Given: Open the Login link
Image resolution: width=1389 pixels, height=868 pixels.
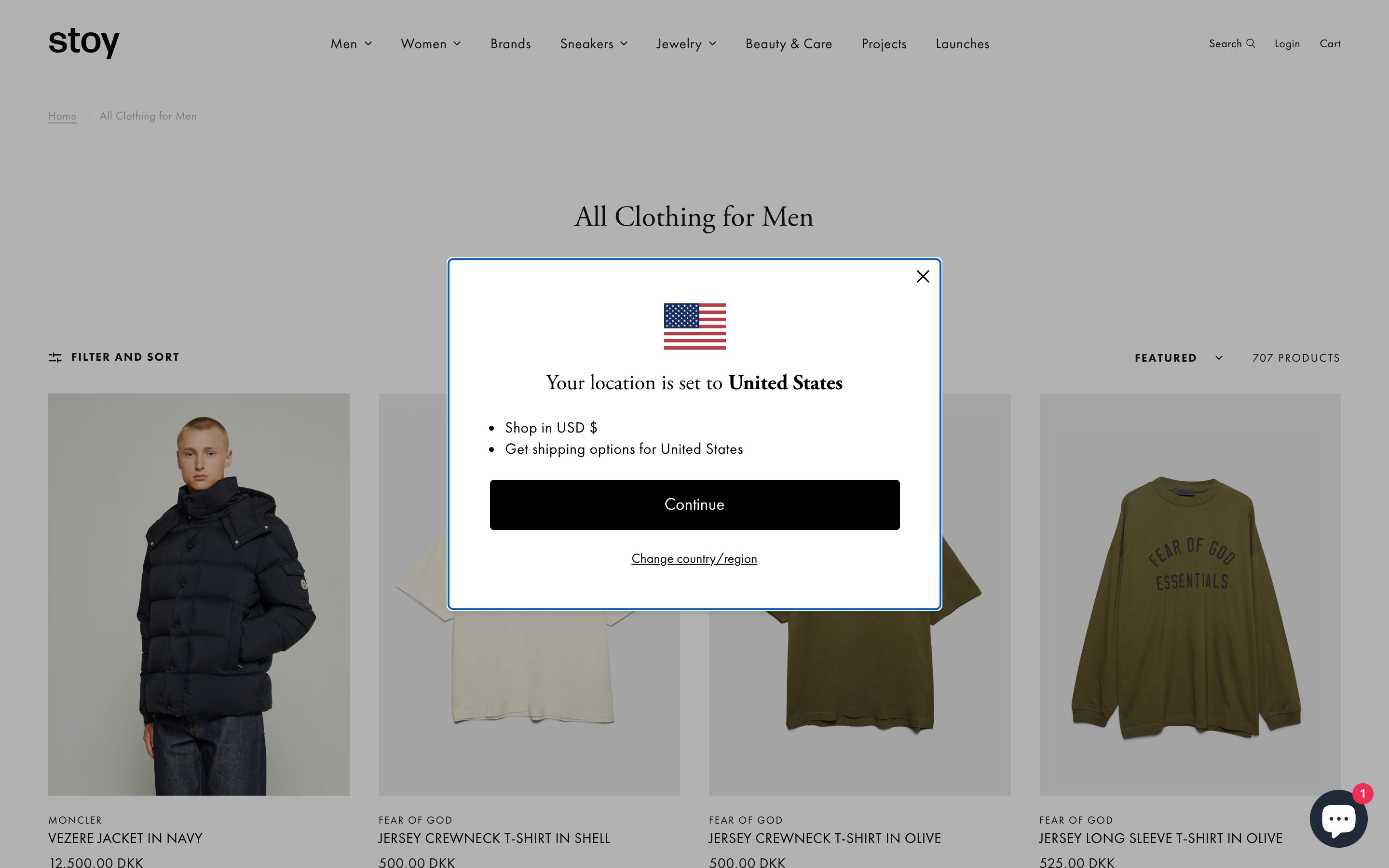Looking at the screenshot, I should click(x=1287, y=43).
